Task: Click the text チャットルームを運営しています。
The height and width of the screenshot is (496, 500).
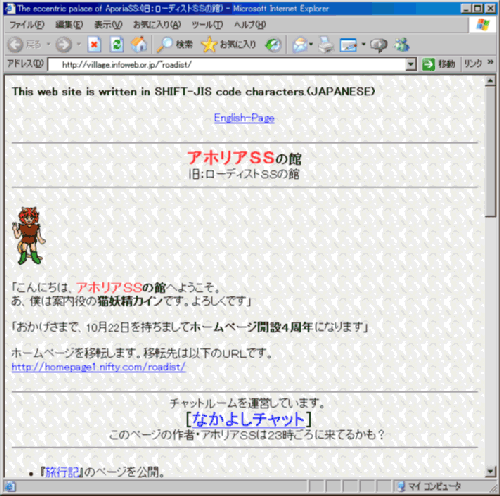Action: (x=247, y=403)
